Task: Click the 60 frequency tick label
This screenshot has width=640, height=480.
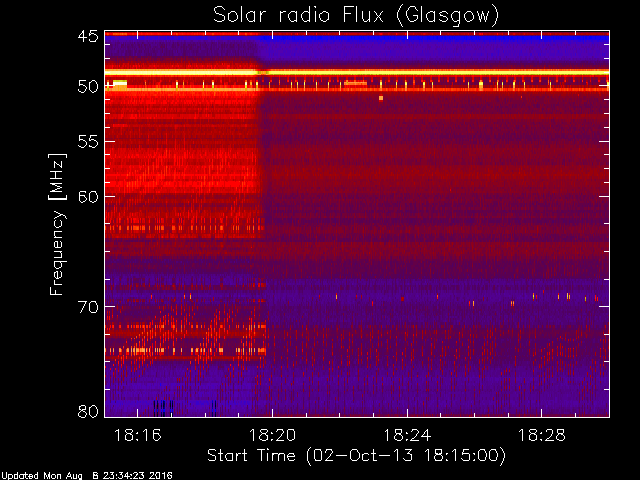Action: coord(88,197)
